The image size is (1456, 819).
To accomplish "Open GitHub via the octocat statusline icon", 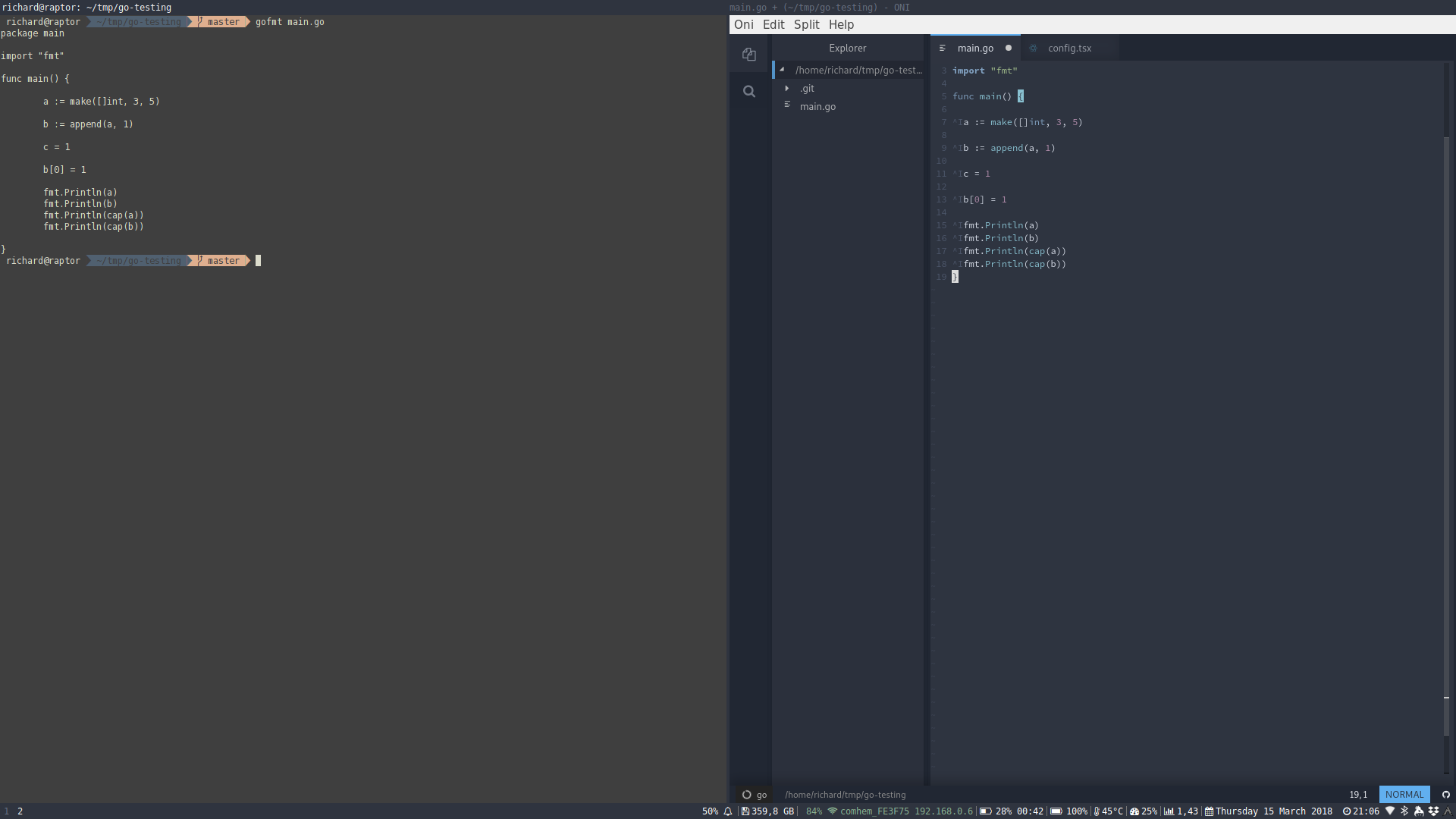I will tap(1445, 795).
